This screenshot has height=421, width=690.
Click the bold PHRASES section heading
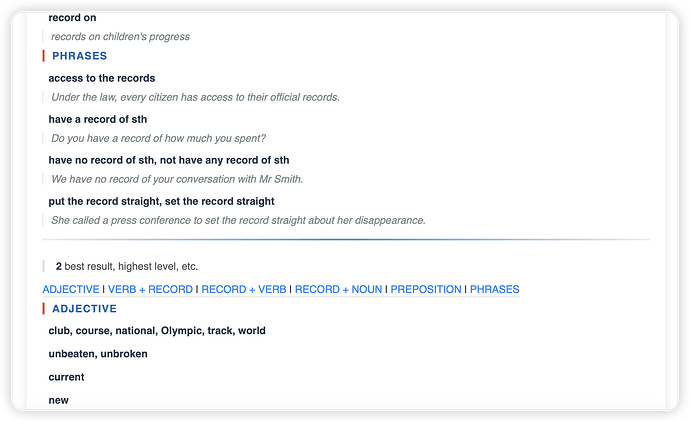click(80, 56)
